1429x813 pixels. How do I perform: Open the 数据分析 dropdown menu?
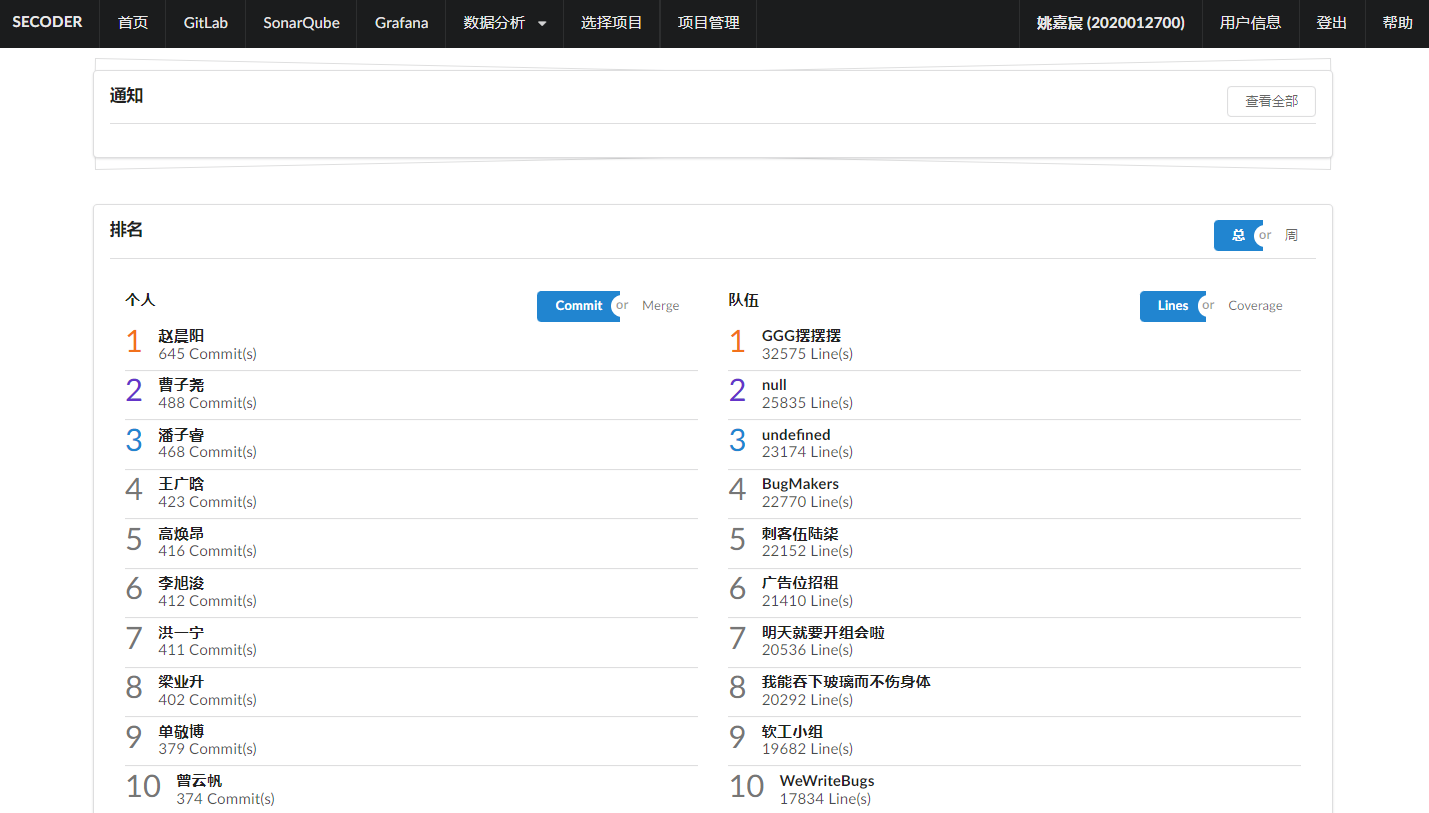pos(504,23)
